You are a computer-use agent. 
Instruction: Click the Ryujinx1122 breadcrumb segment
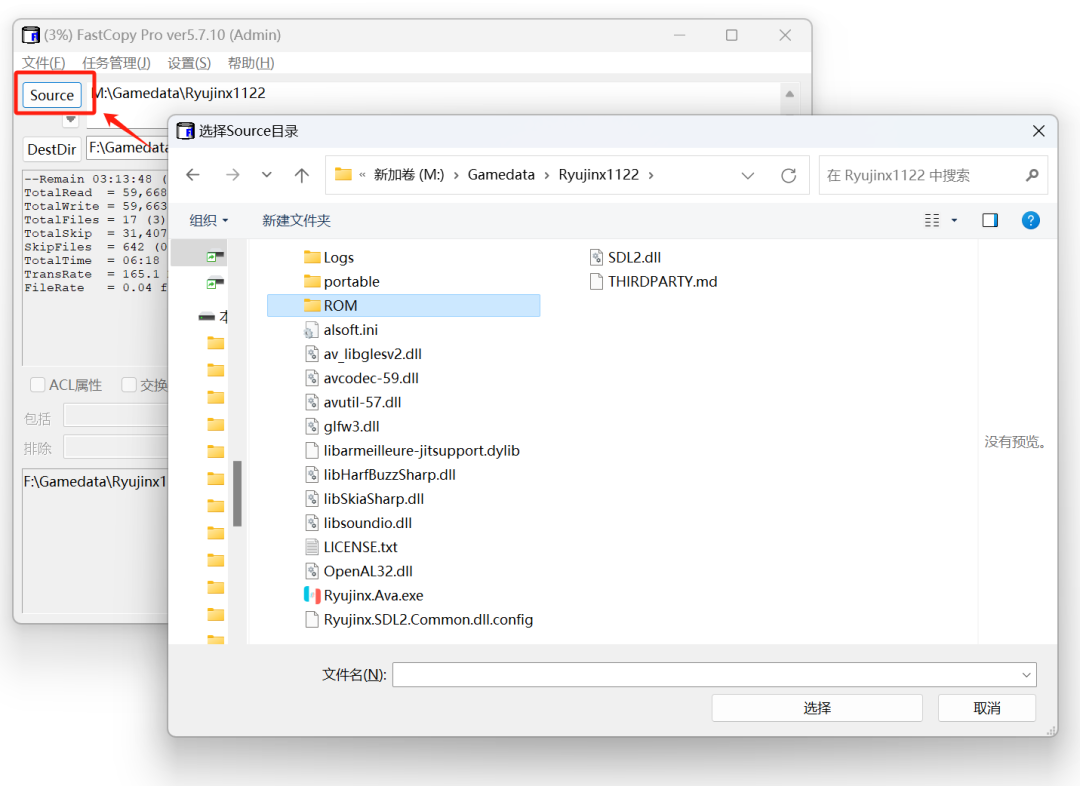[x=599, y=175]
